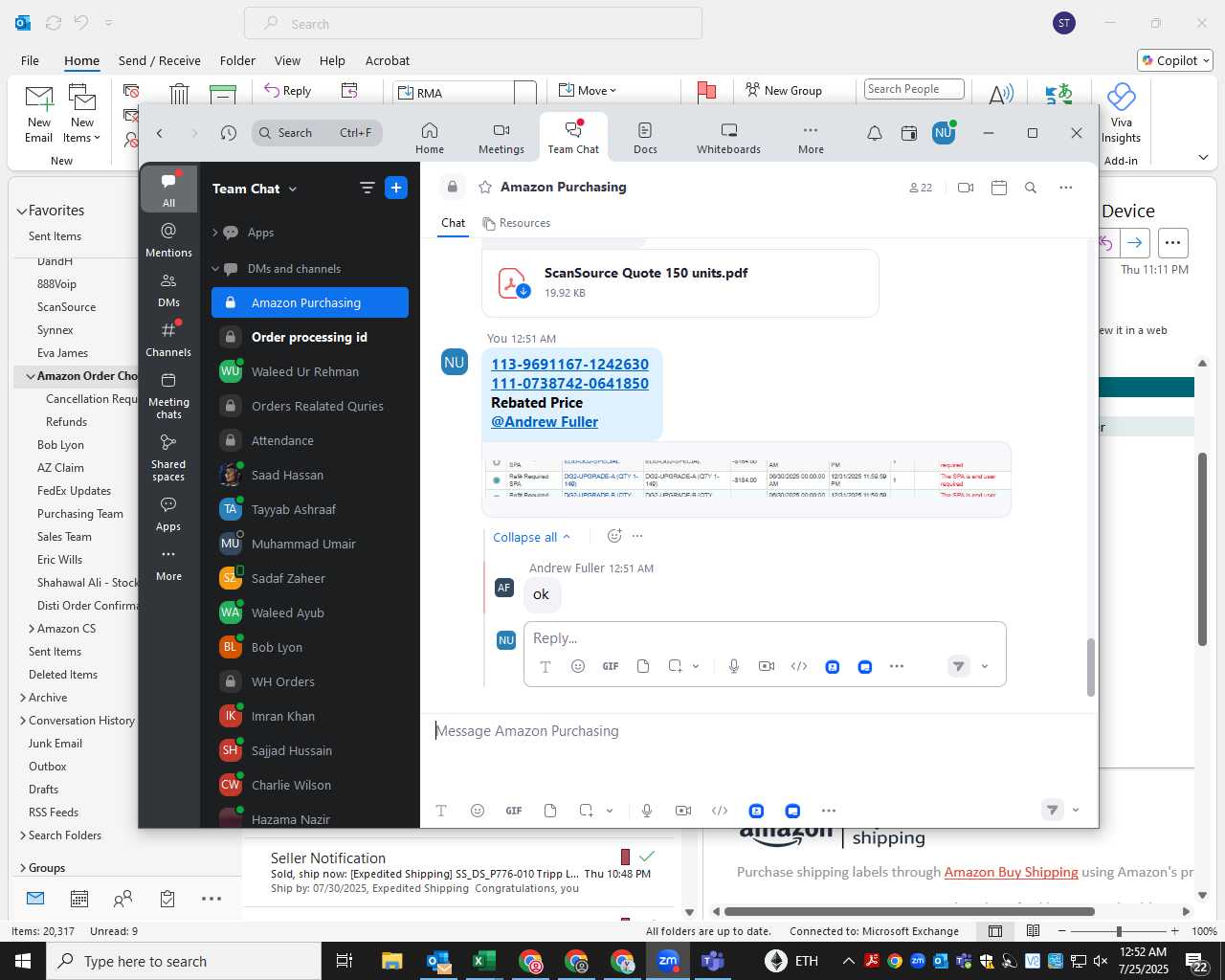Viewport: 1225px width, 980px height.
Task: Open order link 111-0738742-0641850
Action: pos(569,384)
